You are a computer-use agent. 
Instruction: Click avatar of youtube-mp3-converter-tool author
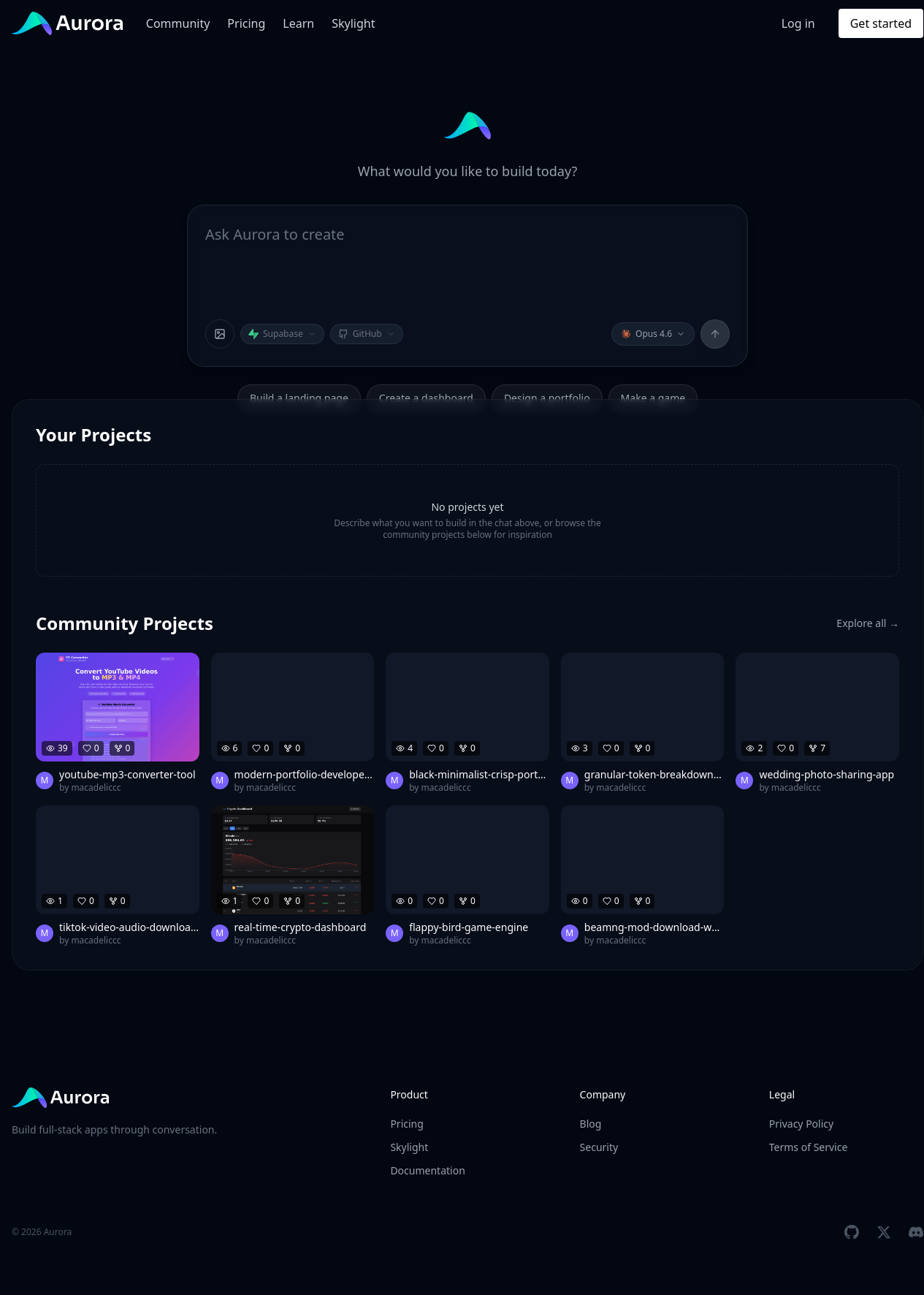[x=45, y=781]
